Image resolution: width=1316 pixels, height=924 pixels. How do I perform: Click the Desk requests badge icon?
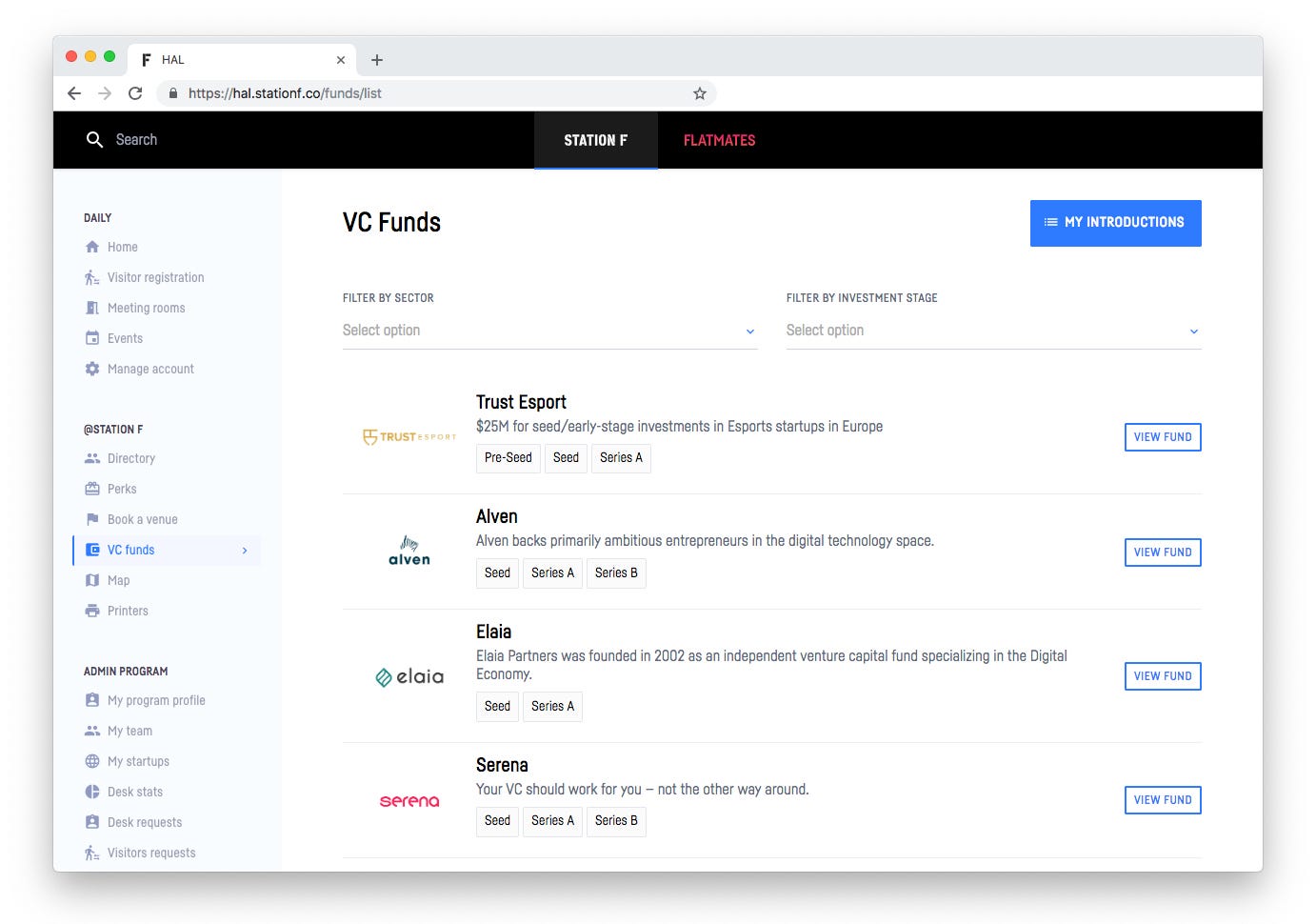pos(92,822)
